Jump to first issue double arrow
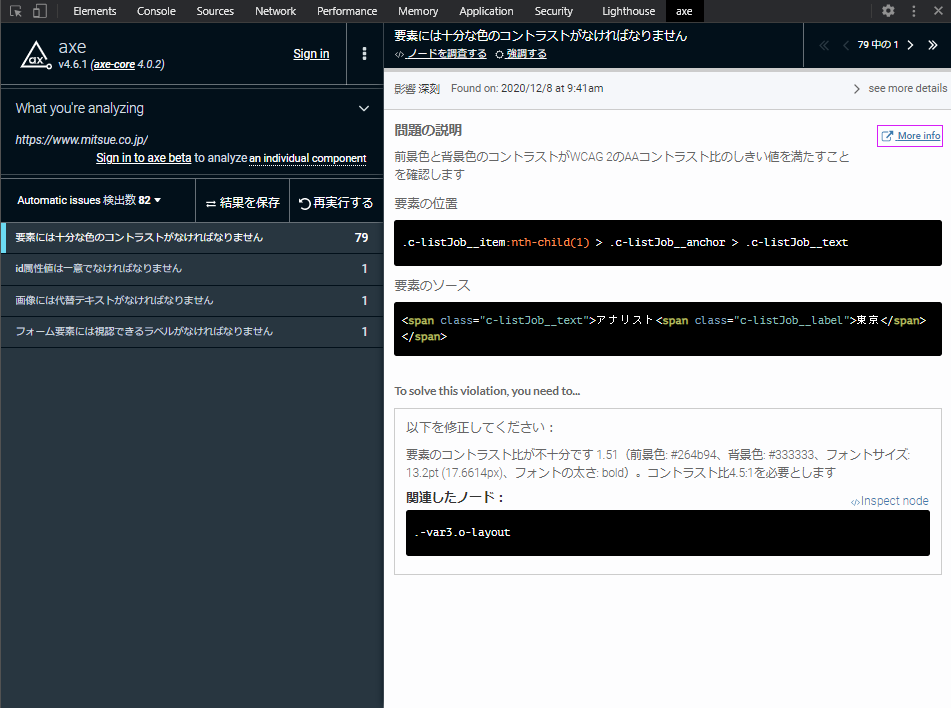 click(x=824, y=45)
